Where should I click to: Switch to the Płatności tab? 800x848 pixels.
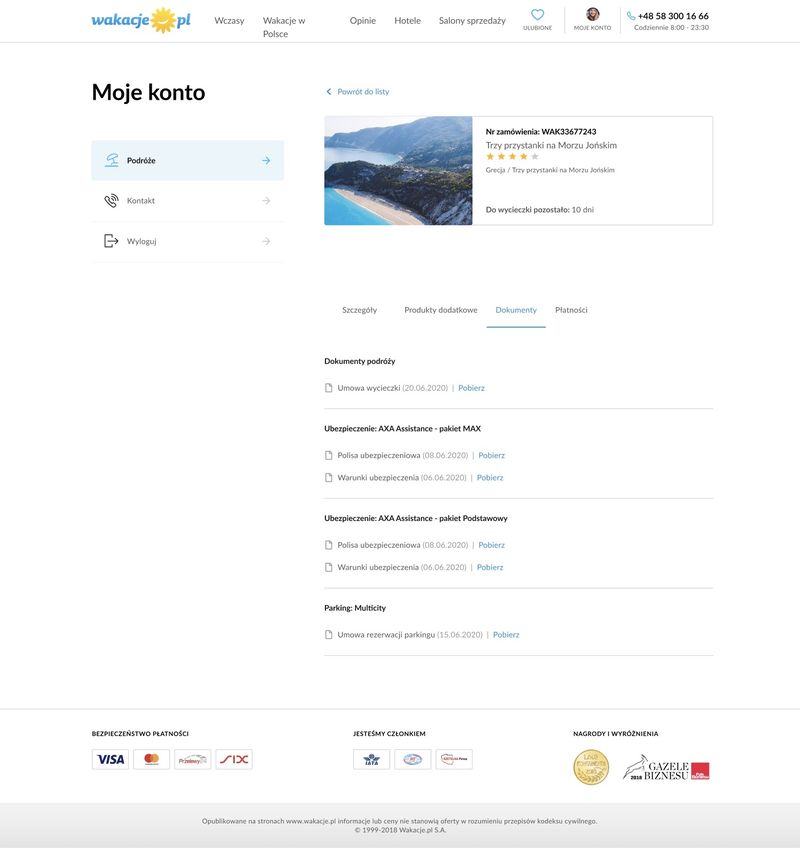click(571, 310)
